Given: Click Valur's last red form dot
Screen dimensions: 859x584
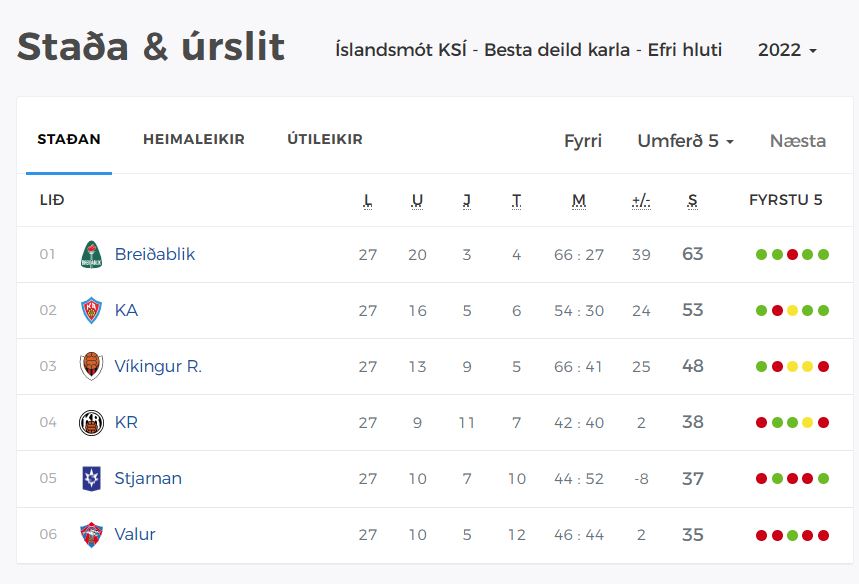Looking at the screenshot, I should (x=824, y=535).
